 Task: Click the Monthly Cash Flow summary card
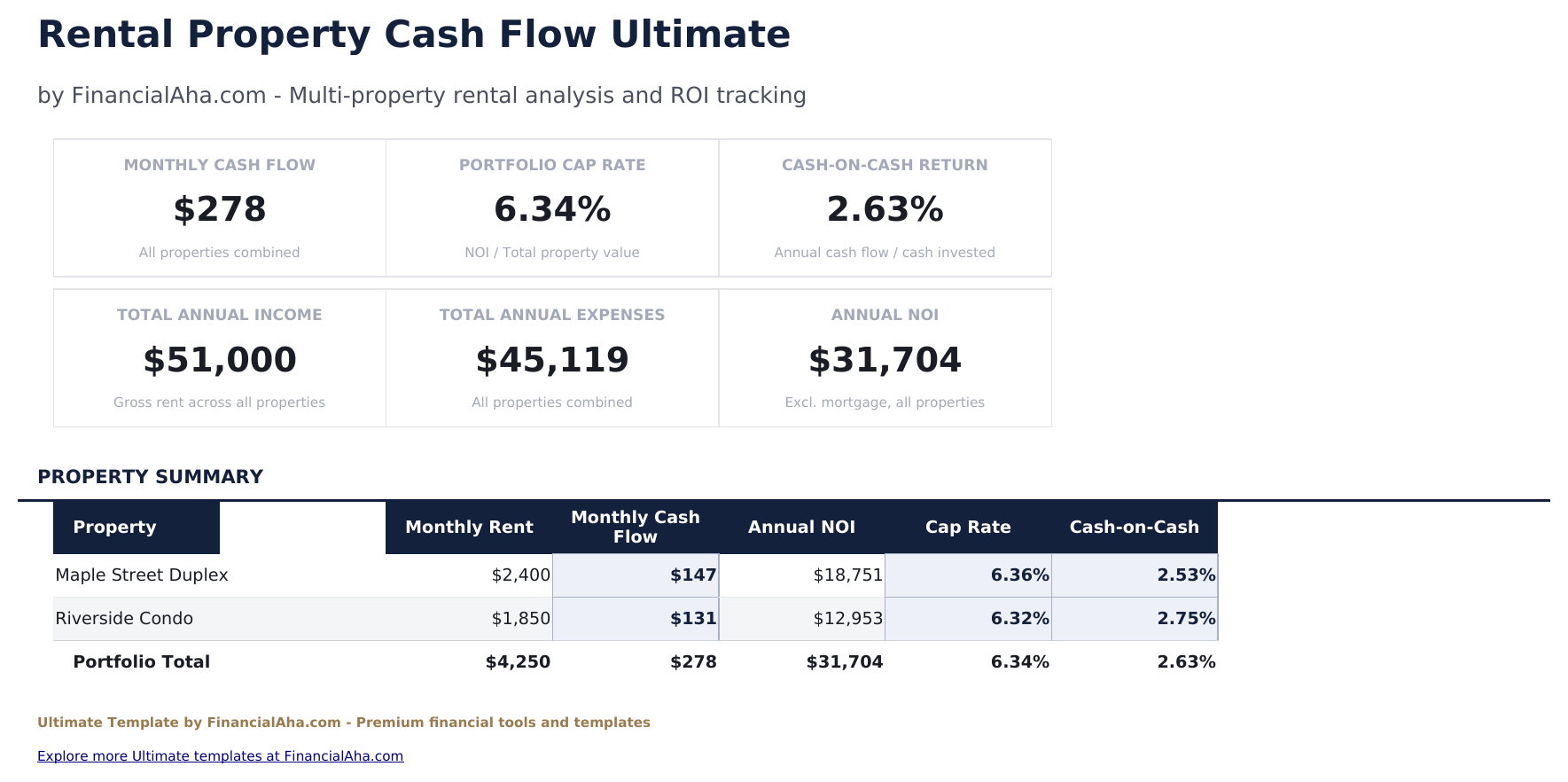[220, 208]
